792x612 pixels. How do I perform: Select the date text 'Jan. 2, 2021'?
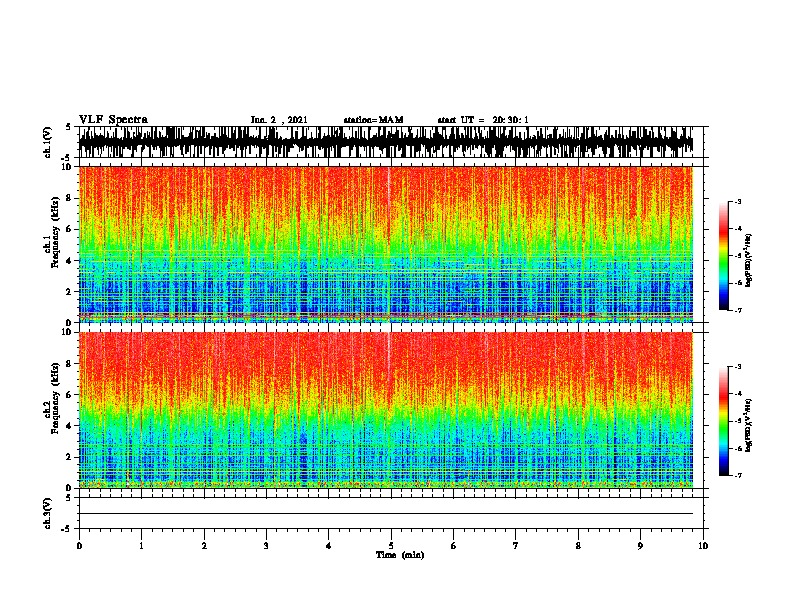coord(279,120)
